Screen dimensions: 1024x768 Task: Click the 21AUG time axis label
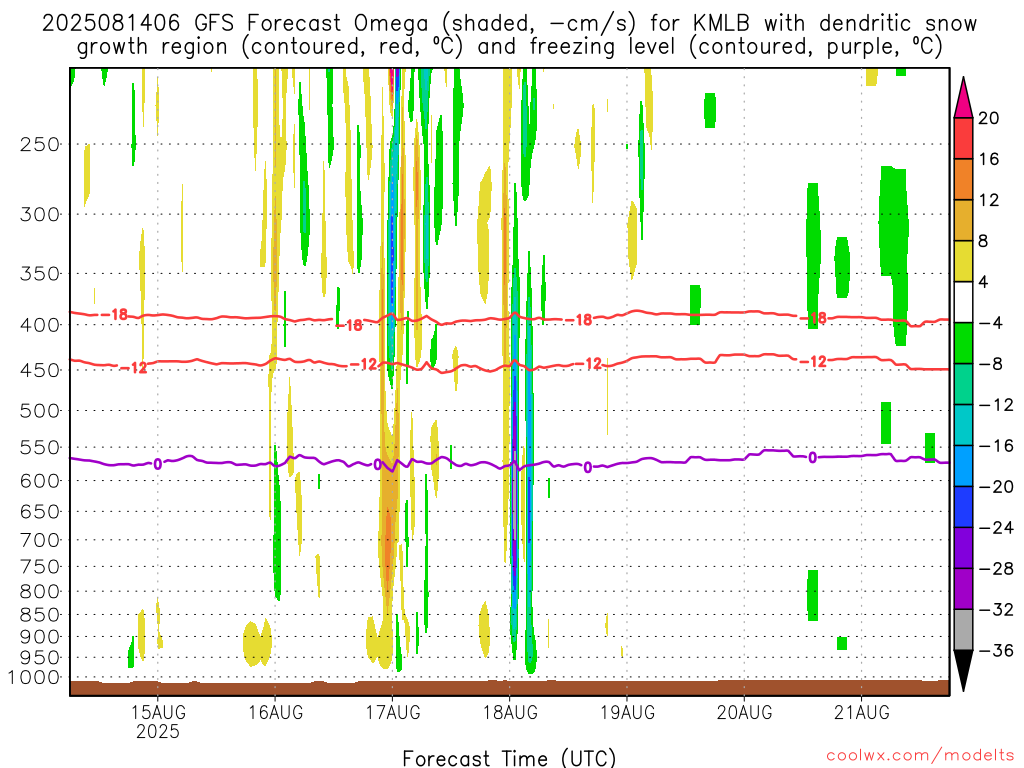click(861, 712)
